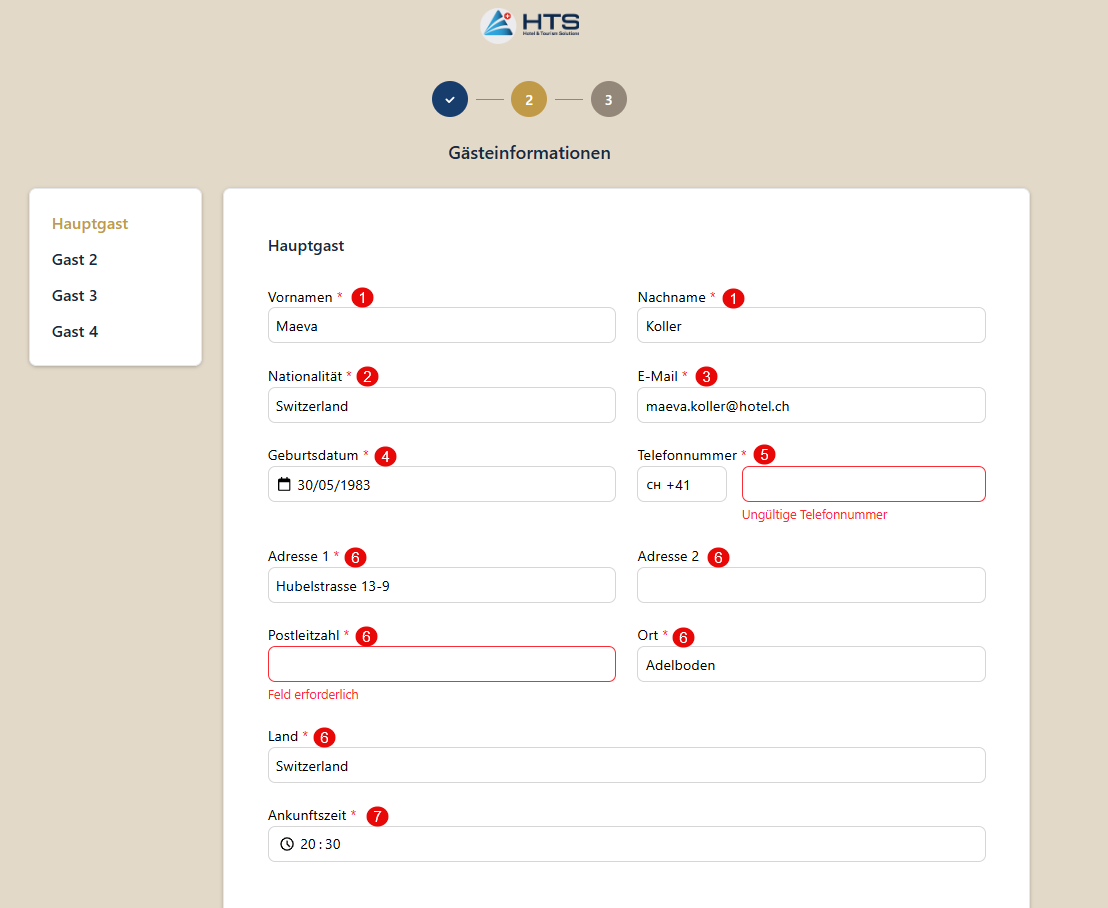
Task: Click the HTS logo at the top
Action: (530, 25)
